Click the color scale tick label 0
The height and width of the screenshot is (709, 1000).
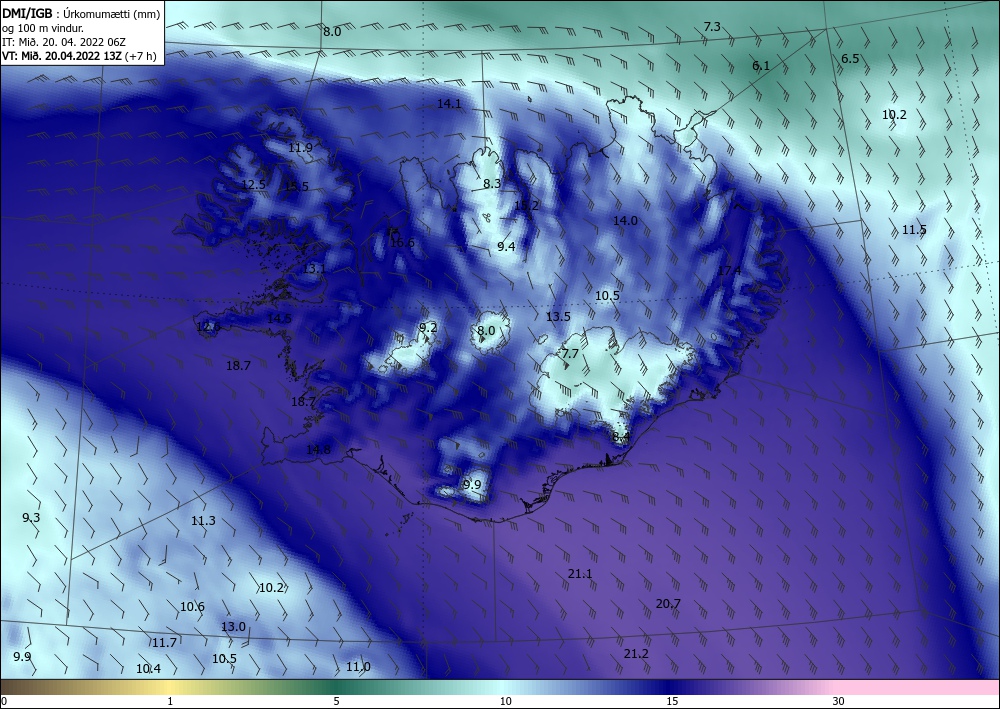coord(4,701)
